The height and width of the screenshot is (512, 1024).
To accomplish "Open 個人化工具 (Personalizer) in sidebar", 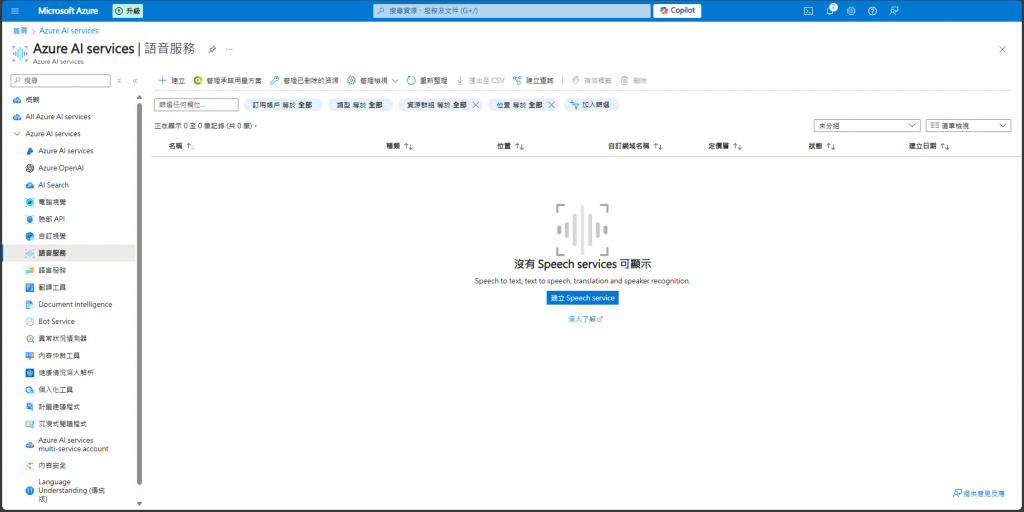I will click(x=55, y=389).
